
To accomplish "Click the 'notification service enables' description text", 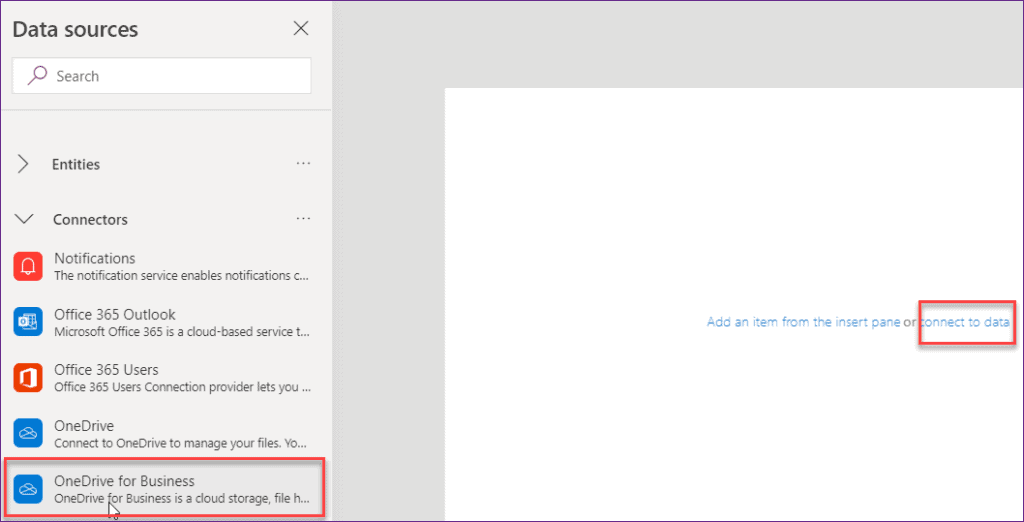I will pos(182,276).
